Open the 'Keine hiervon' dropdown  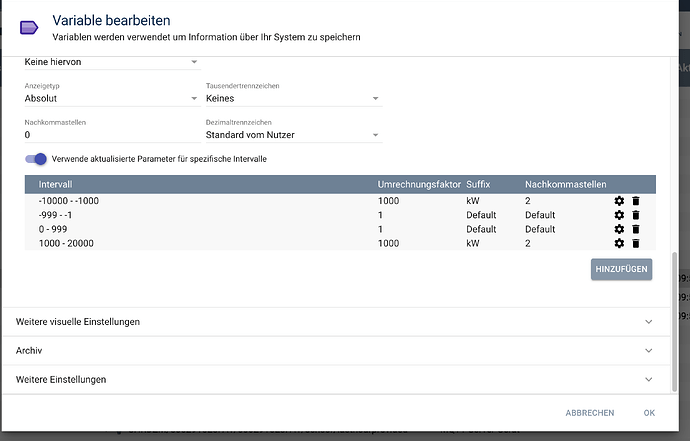[x=112, y=62]
